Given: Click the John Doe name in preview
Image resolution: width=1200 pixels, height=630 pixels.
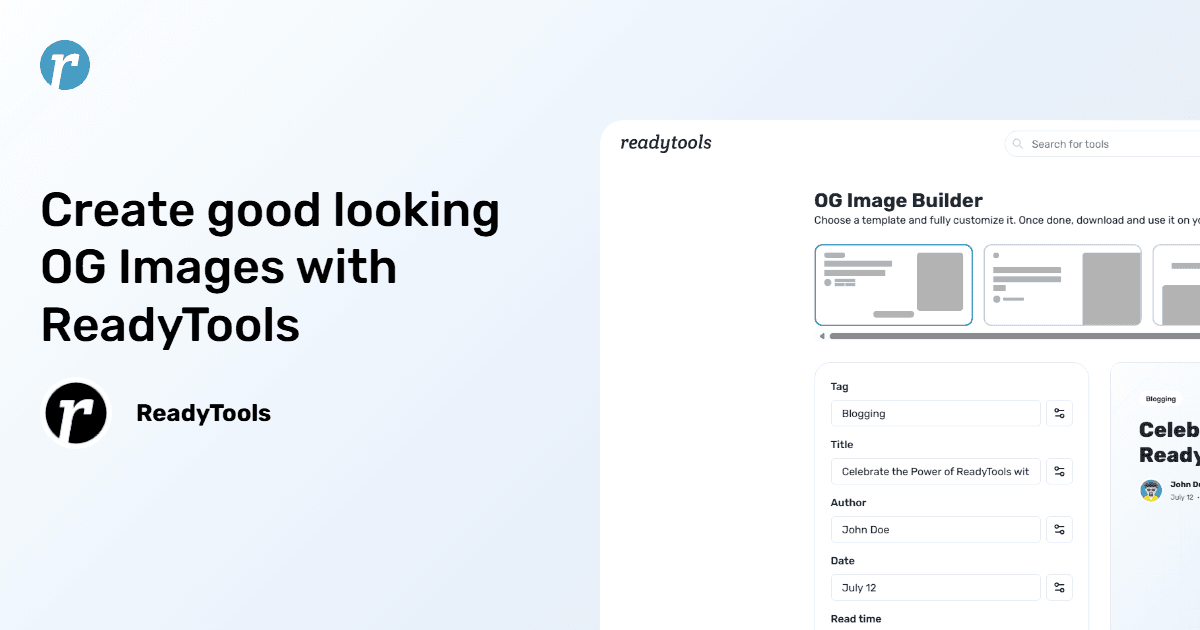Looking at the screenshot, I should [x=1185, y=484].
